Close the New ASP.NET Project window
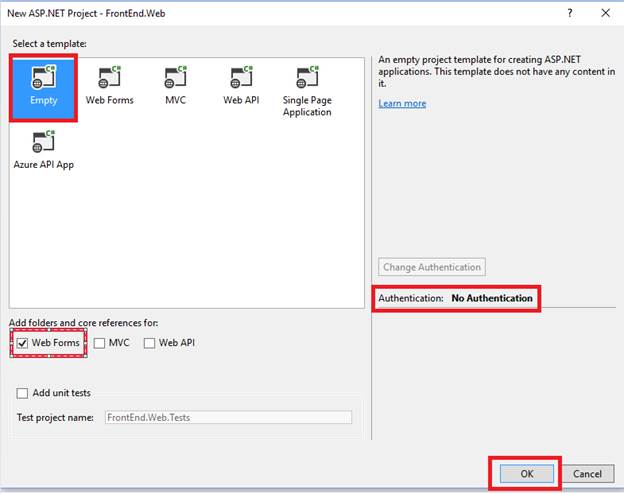Viewport: 624px width, 494px height. 605,13
